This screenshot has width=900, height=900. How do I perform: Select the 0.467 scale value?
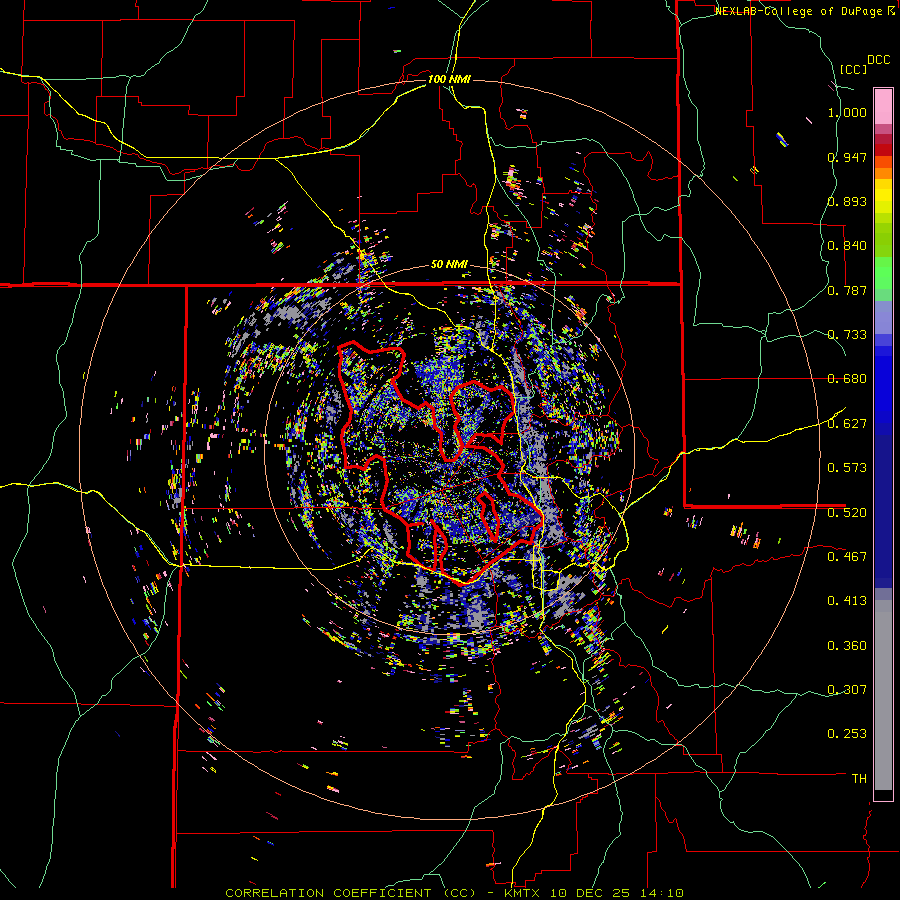click(847, 556)
